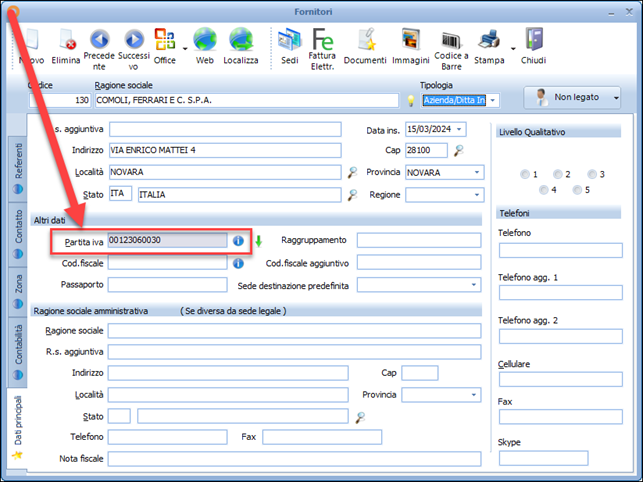This screenshot has height=482, width=643.
Task: Open Sede destinazione predefinita dropdown
Action: click(x=474, y=285)
